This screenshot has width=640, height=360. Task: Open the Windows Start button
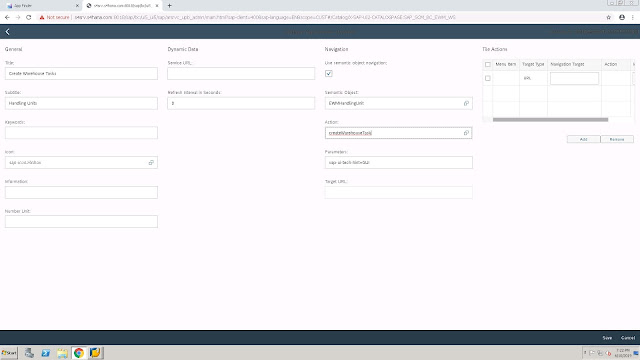tap(9, 353)
